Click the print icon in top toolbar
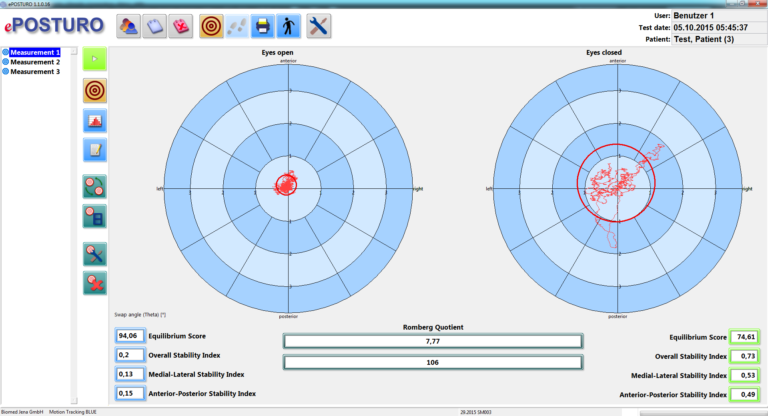Screen dimensions: 768x416 pos(262,26)
